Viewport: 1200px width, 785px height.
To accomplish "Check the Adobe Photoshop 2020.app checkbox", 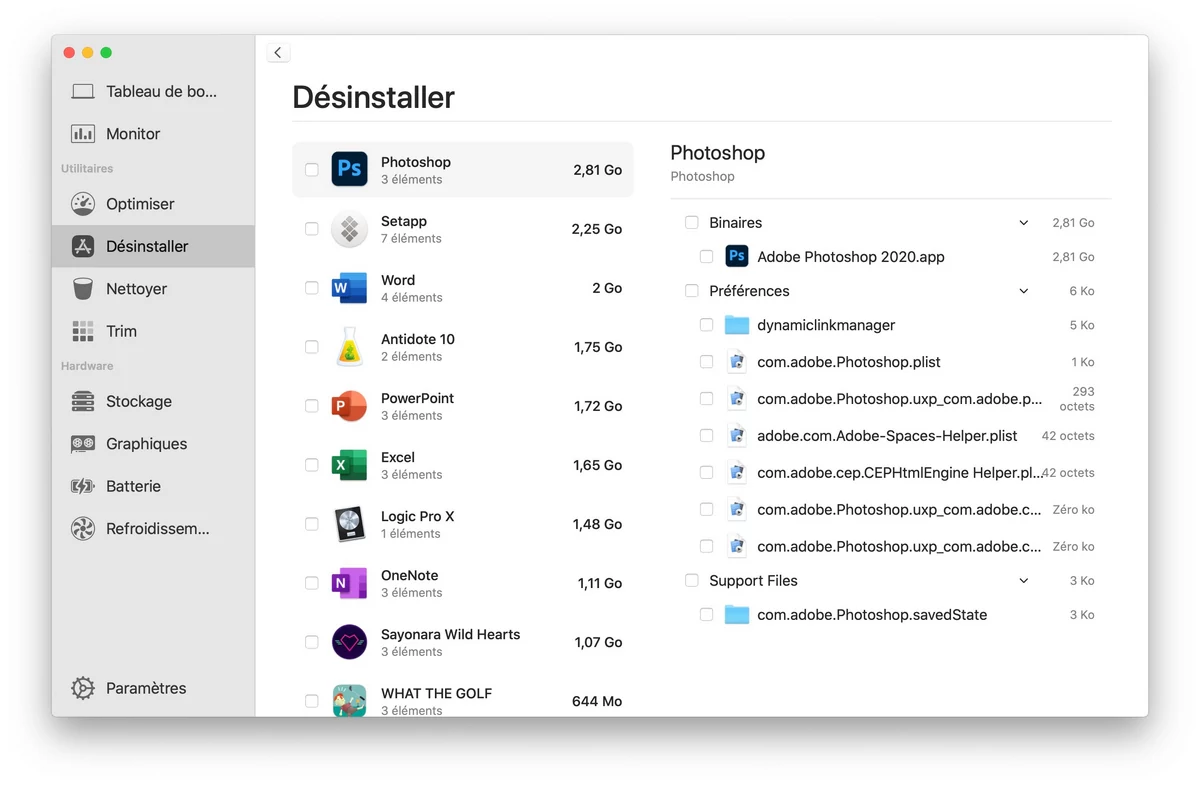I will 706,257.
